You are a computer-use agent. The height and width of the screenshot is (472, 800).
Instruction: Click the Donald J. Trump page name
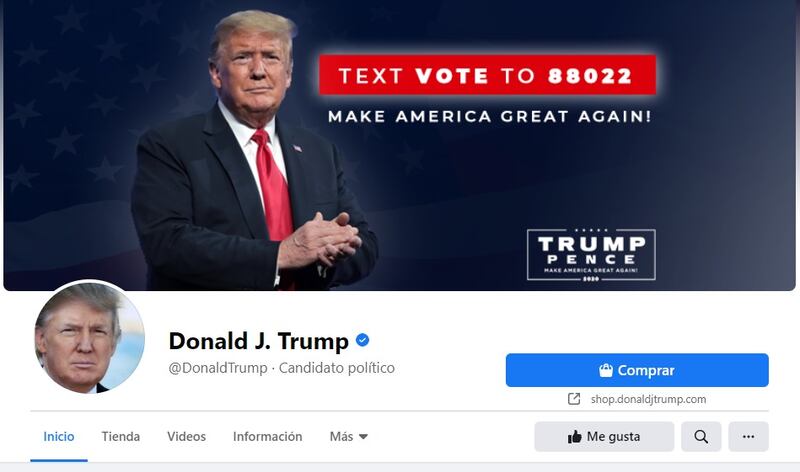click(x=259, y=341)
